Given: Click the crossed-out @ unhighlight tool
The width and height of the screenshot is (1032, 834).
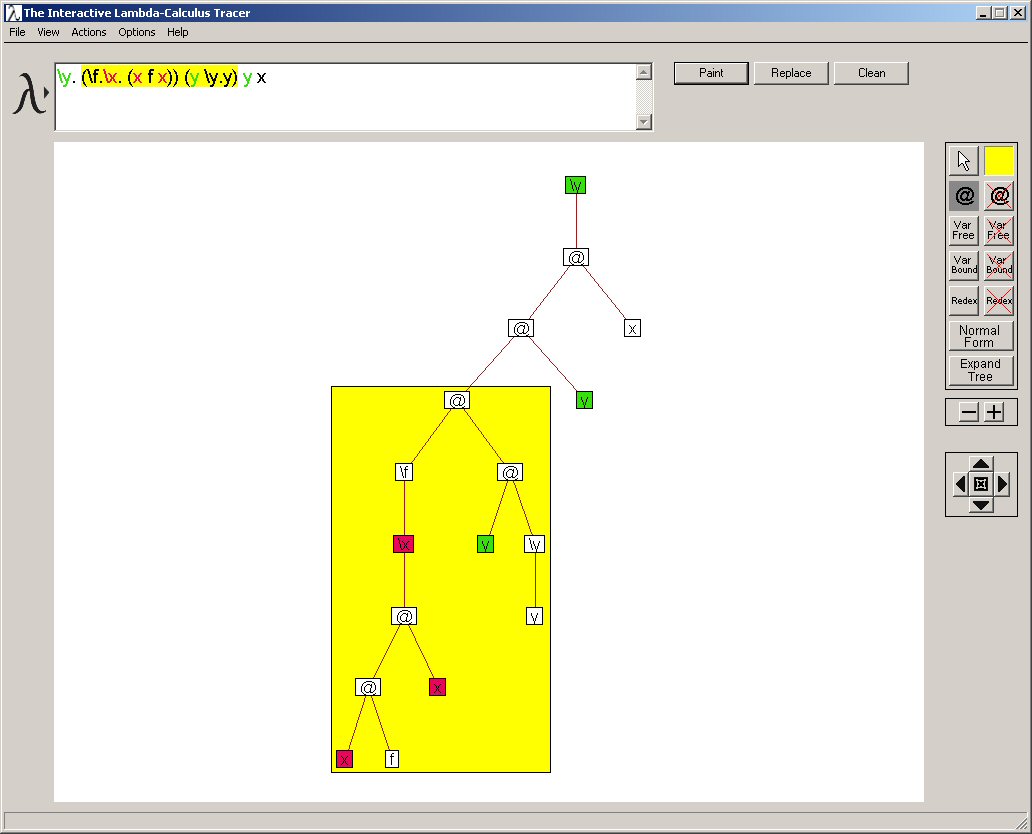Looking at the screenshot, I should (x=999, y=196).
